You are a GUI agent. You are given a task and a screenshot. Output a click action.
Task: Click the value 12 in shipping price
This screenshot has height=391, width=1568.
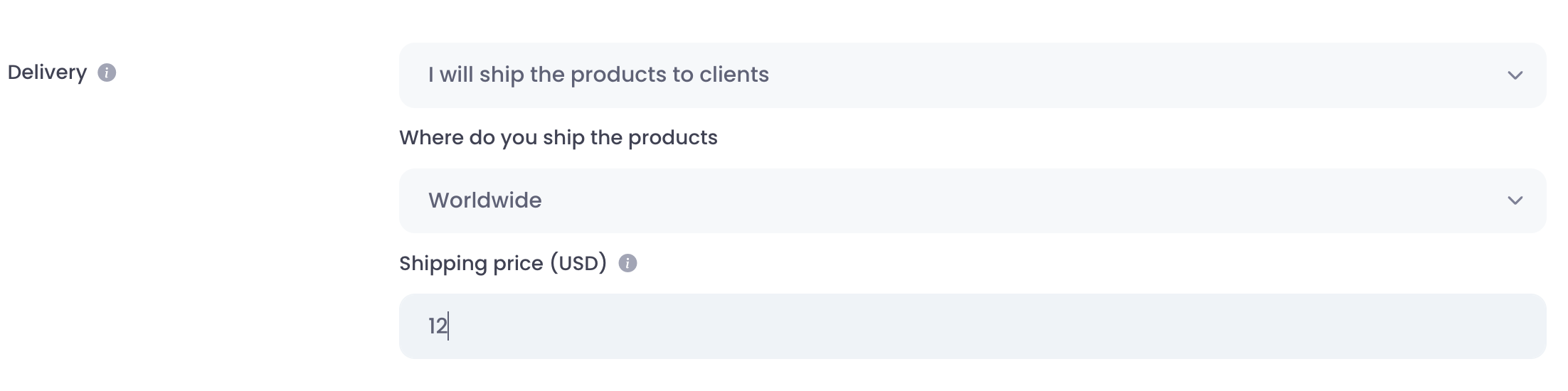437,326
